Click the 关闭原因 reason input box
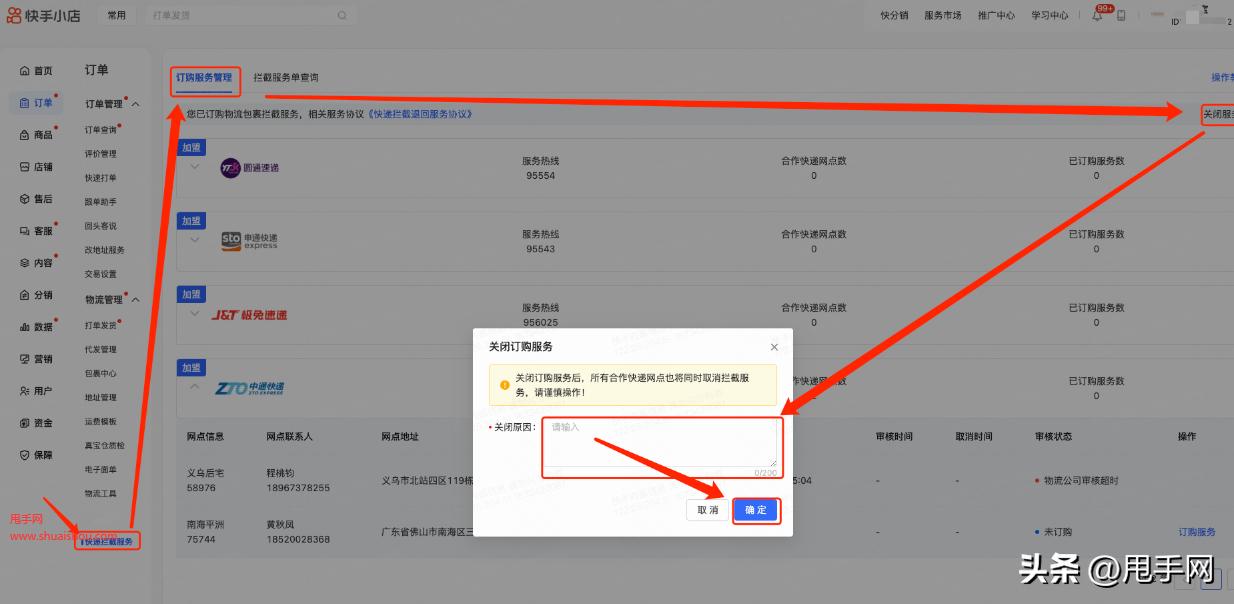Image resolution: width=1234 pixels, height=604 pixels. (662, 444)
